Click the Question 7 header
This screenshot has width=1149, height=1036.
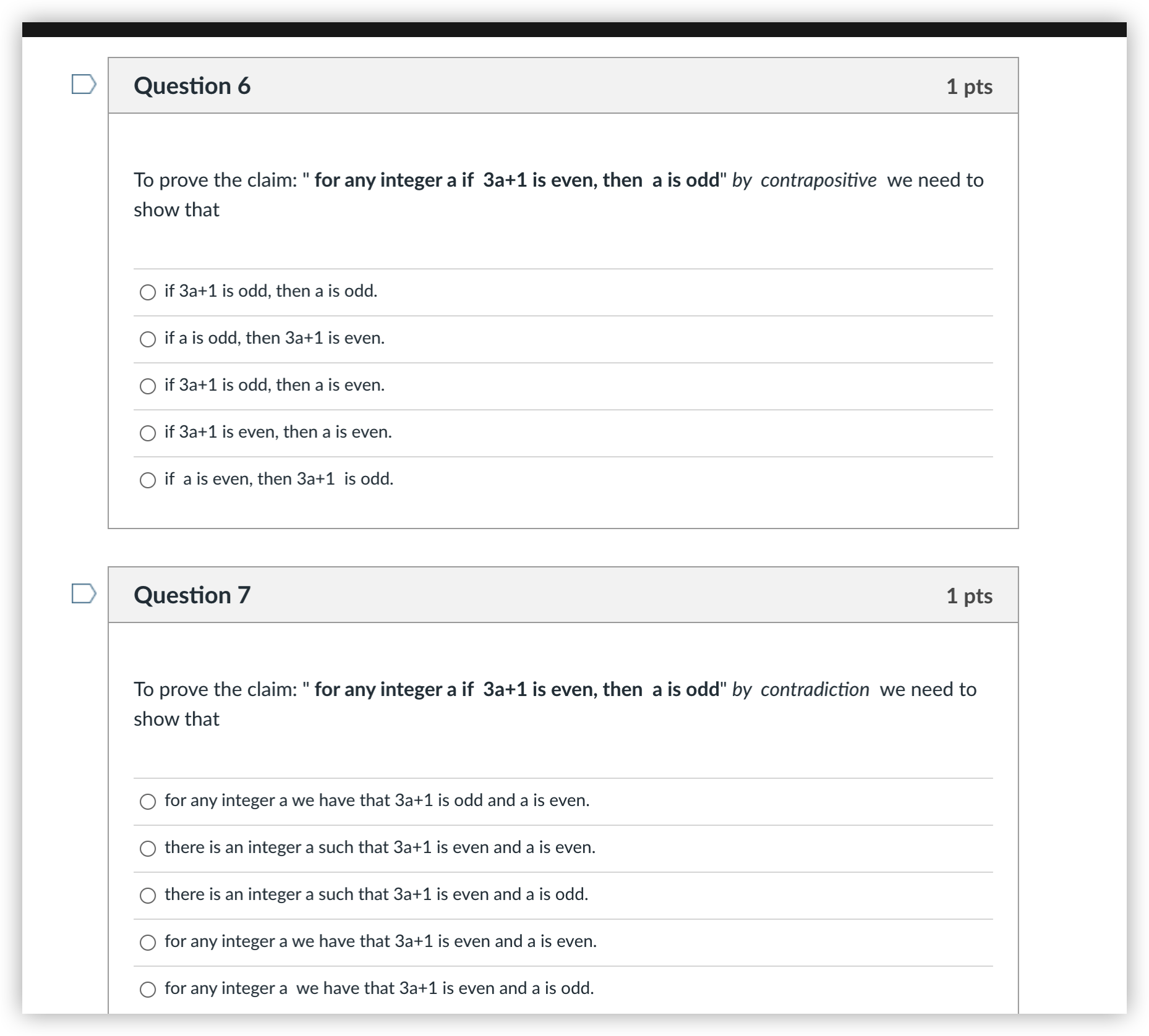192,595
